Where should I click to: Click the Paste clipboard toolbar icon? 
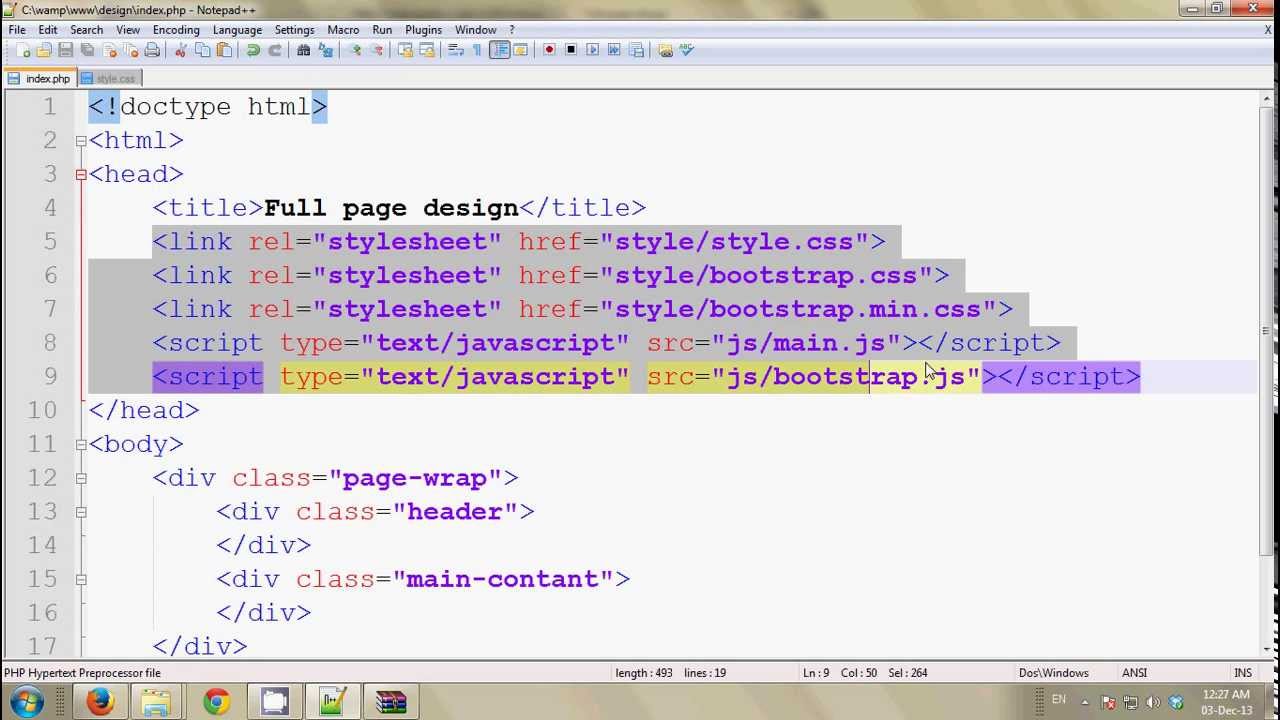(x=223, y=50)
